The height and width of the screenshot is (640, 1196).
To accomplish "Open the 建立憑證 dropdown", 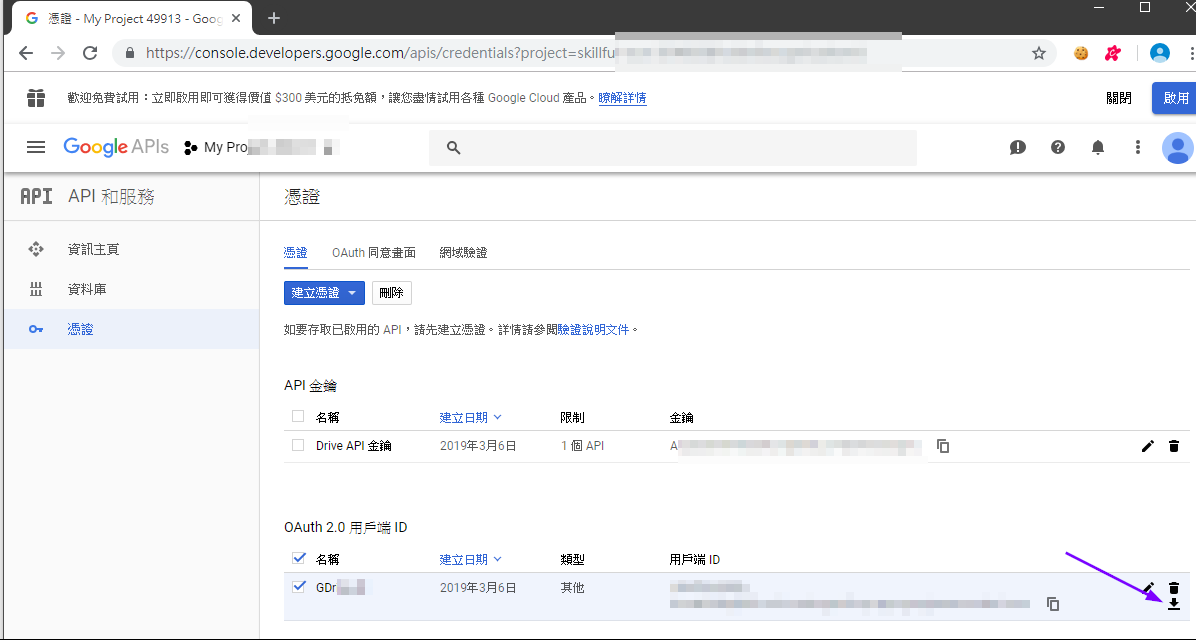I will point(324,293).
